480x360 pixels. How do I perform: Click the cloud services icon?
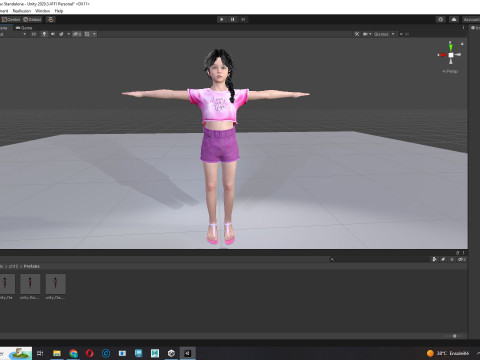coord(454,19)
